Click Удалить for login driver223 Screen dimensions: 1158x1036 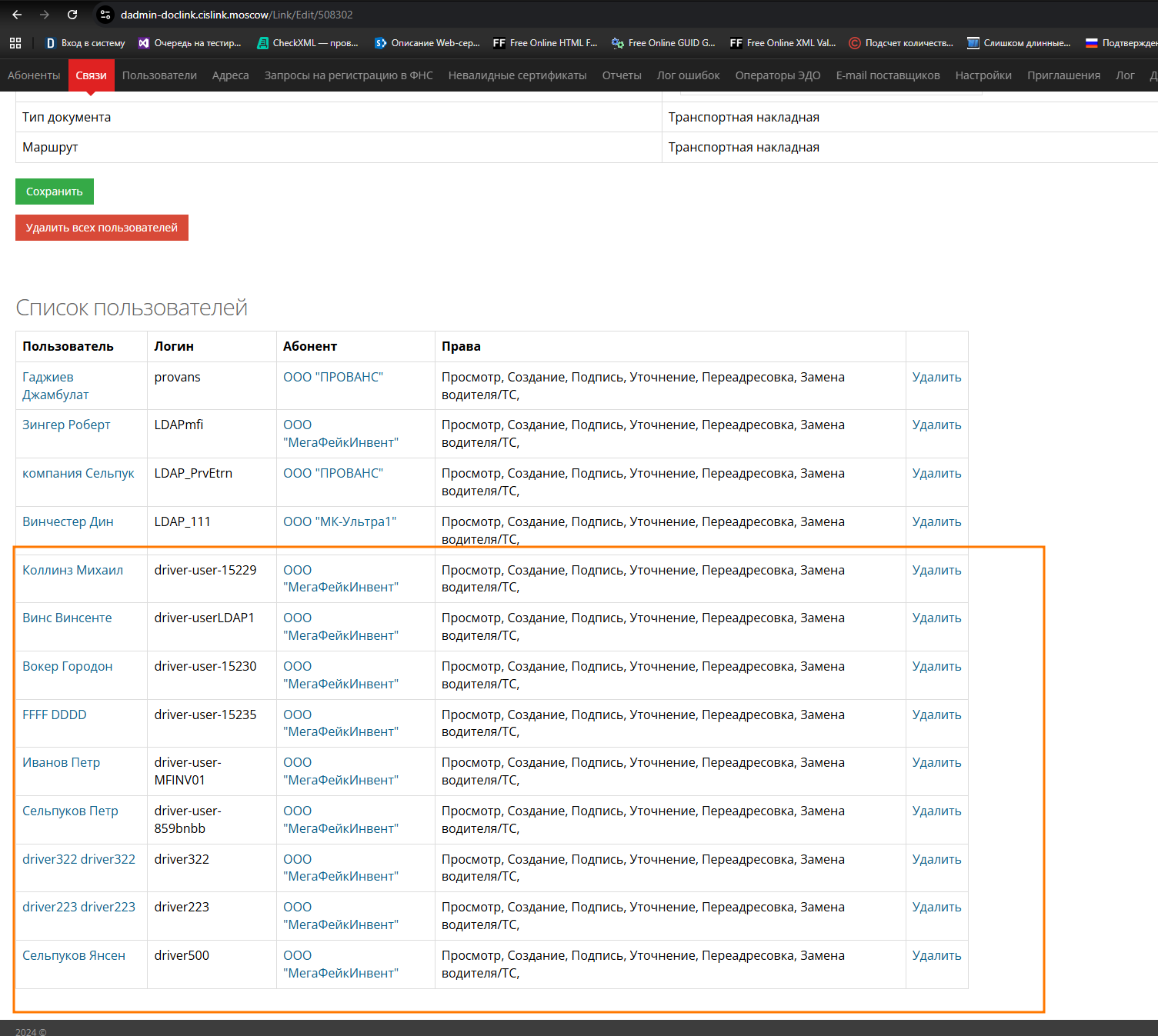pyautogui.click(x=936, y=907)
